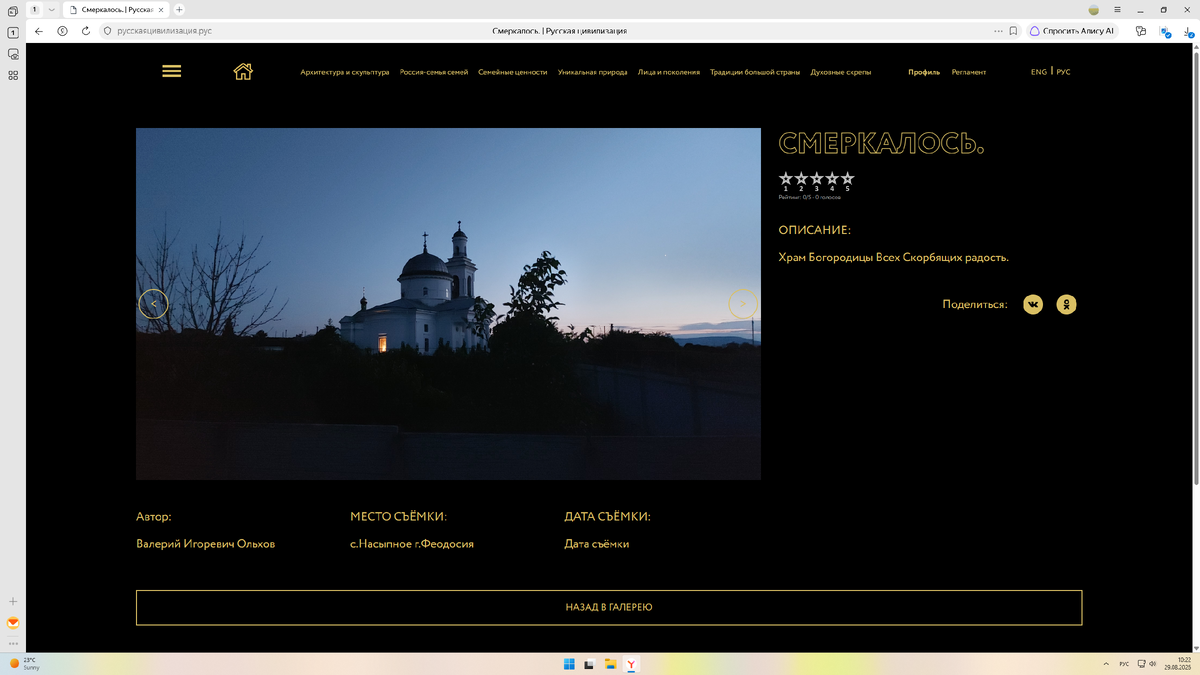Open the translator icon in the toolbar
Screen dimensions: 1200x675
(1165, 32)
